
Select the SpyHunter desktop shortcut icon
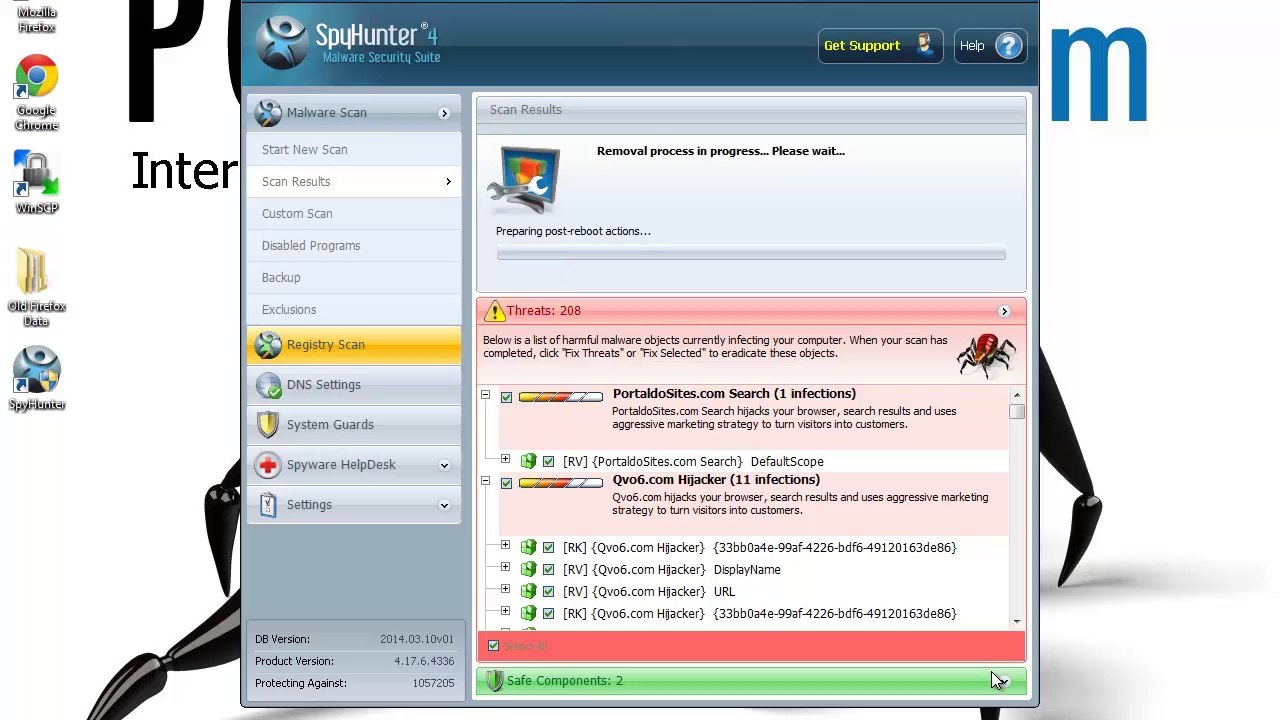pyautogui.click(x=37, y=378)
